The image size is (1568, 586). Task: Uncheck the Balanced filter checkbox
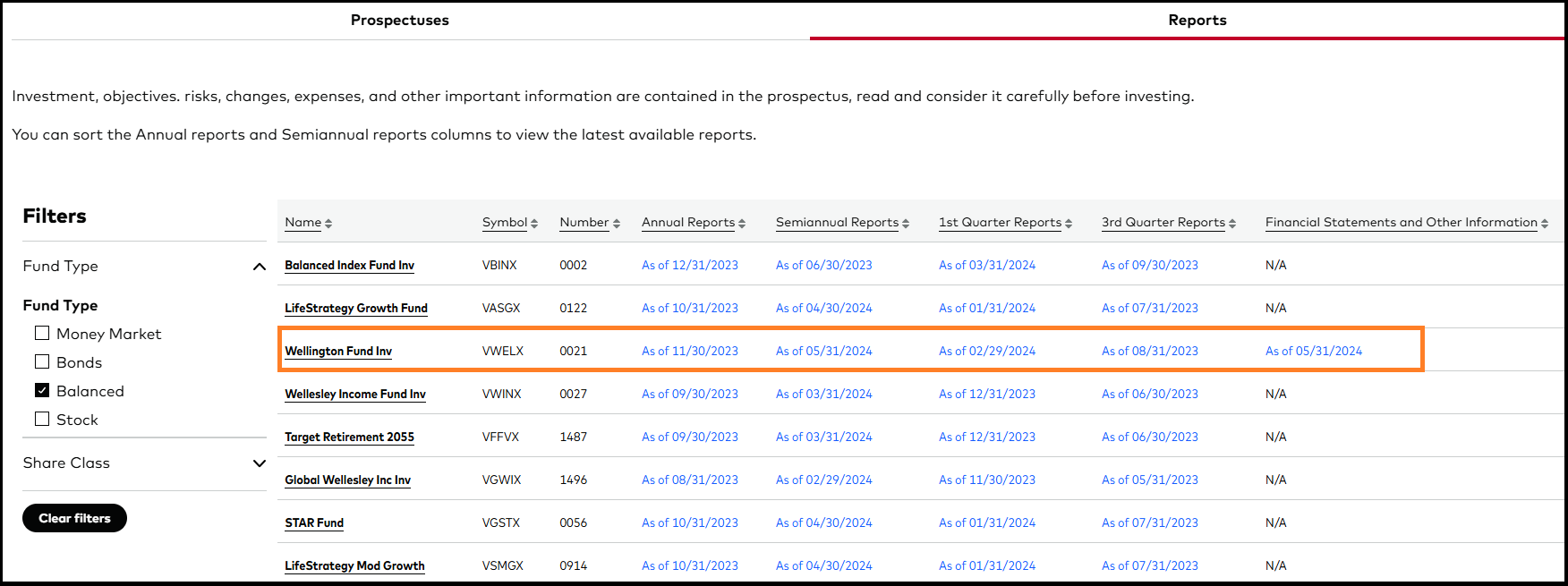[42, 390]
